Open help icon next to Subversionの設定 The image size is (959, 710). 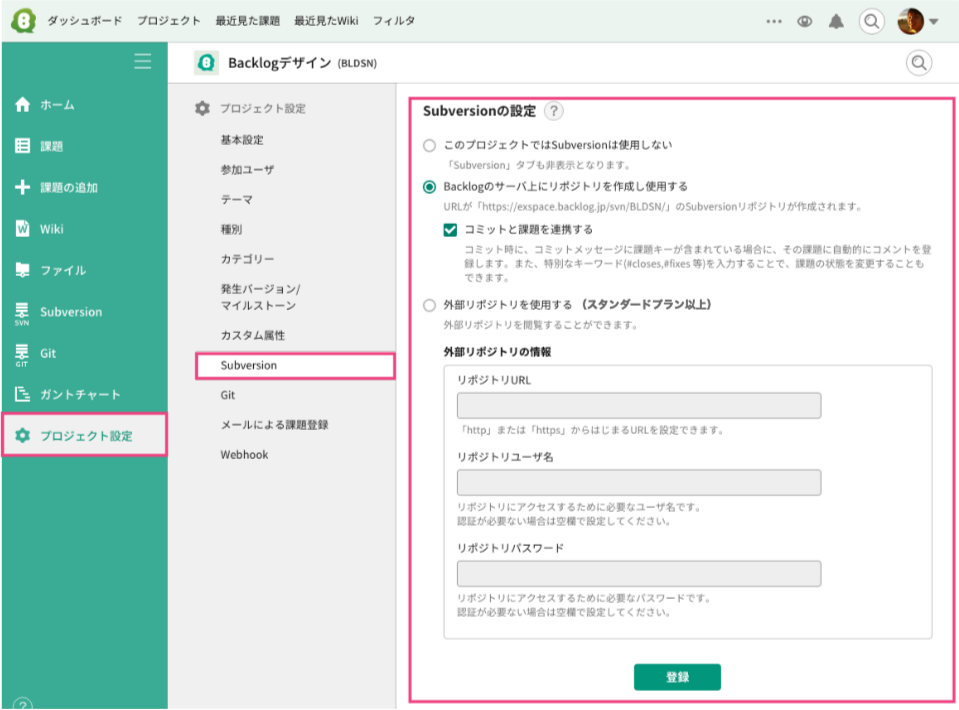pos(554,111)
